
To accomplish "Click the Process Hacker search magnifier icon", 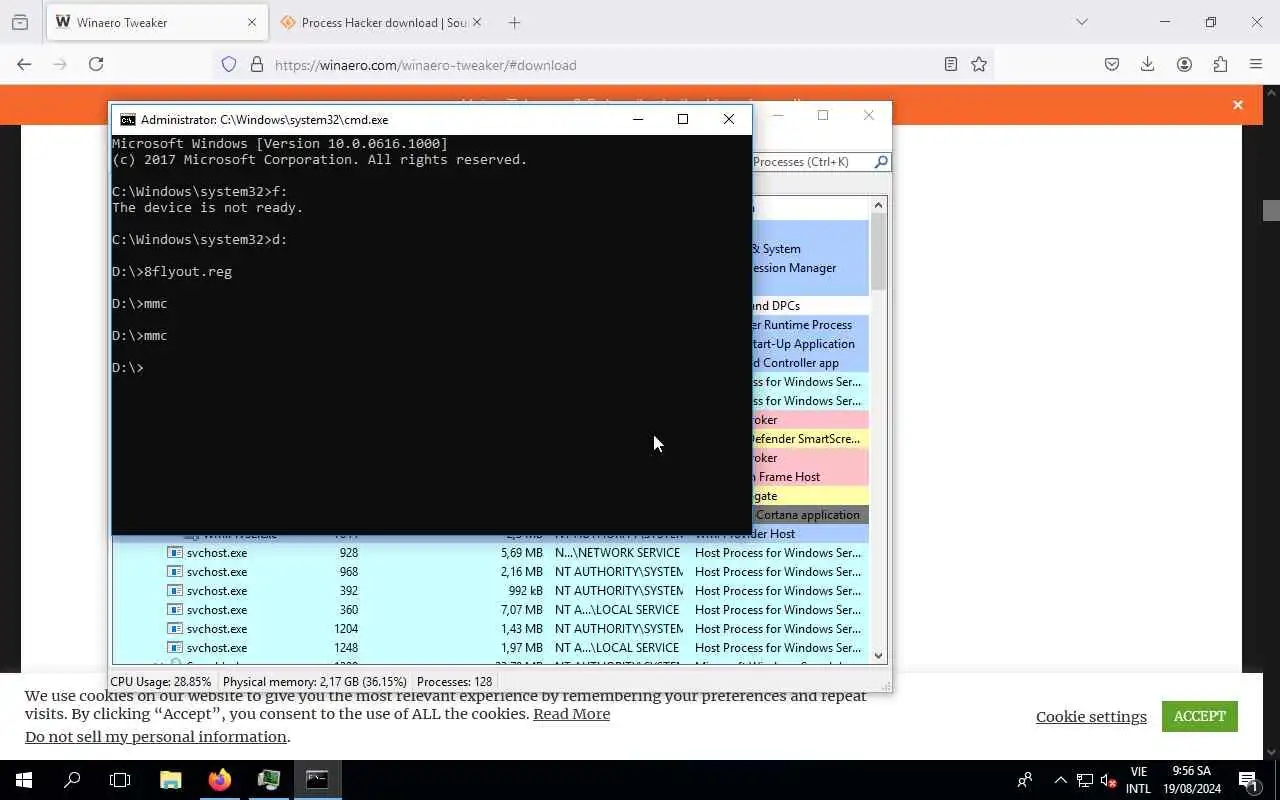I will (881, 161).
